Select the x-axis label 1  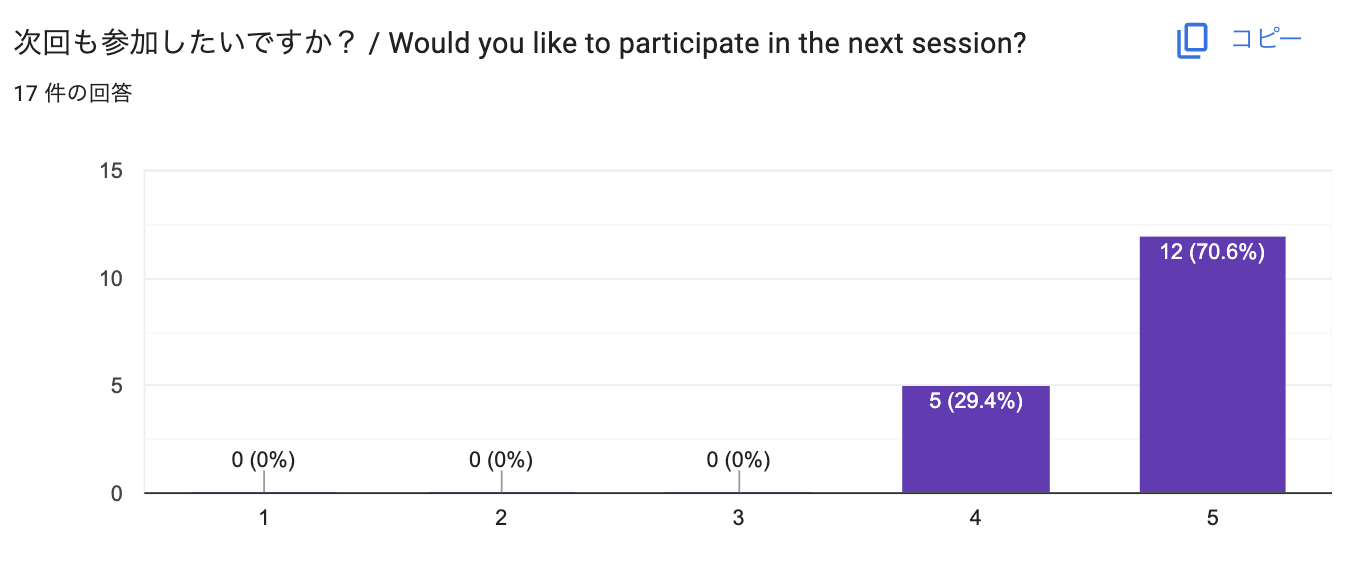point(263,519)
